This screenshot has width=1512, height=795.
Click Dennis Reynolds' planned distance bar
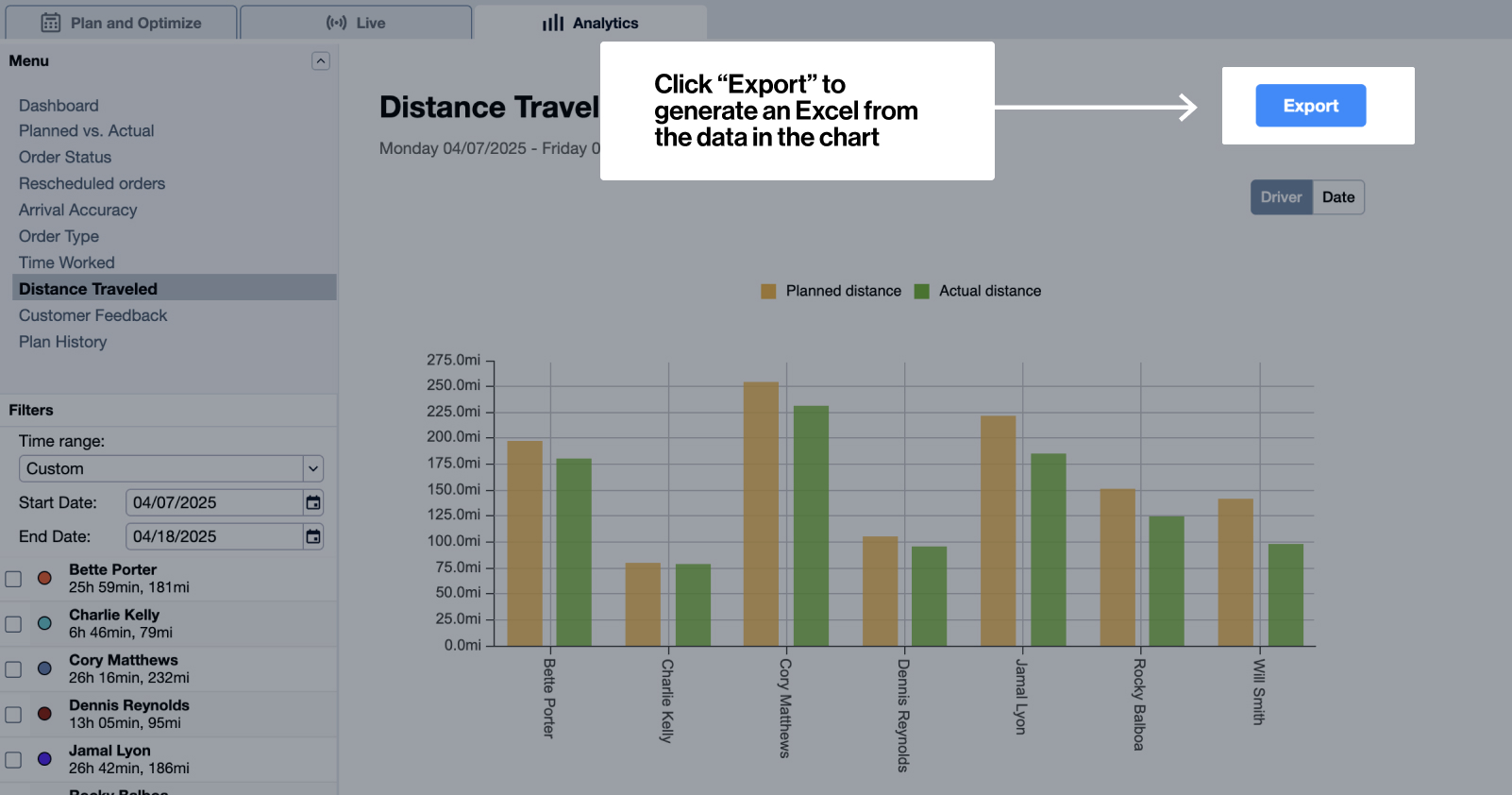point(880,591)
